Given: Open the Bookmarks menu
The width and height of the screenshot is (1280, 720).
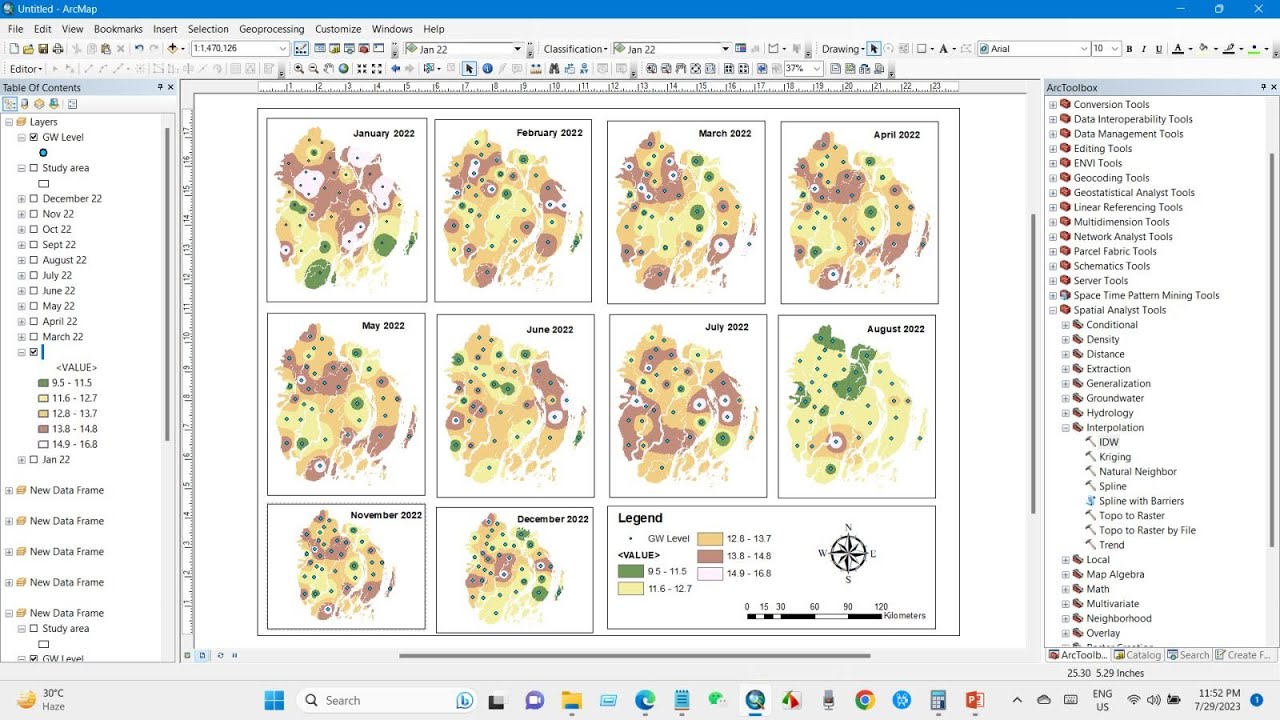Looking at the screenshot, I should (118, 29).
